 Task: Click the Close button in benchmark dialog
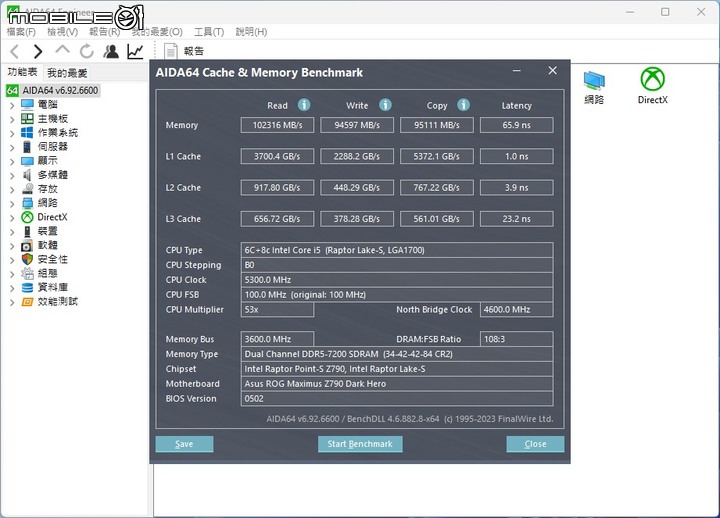point(535,444)
